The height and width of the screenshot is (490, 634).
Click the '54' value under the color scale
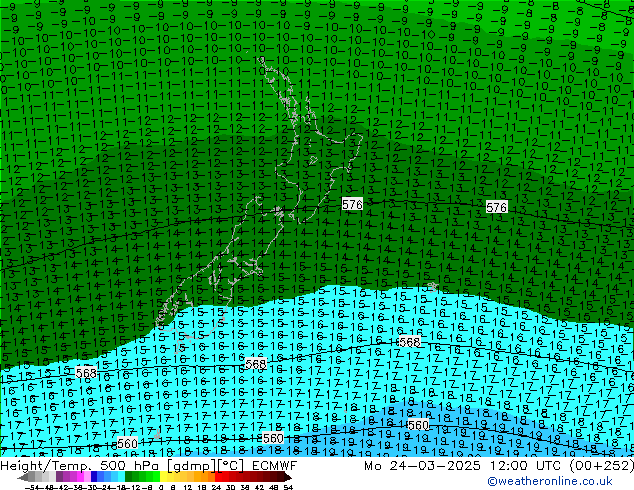pyautogui.click(x=288, y=487)
